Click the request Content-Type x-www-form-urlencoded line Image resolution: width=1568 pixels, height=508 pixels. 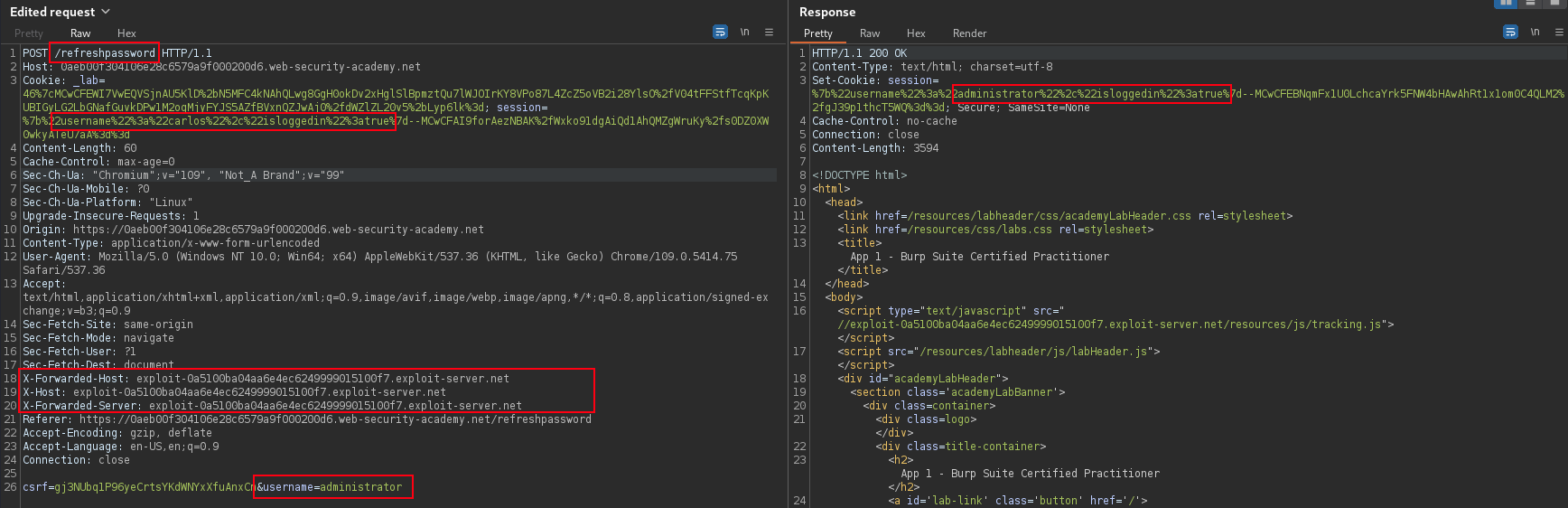tap(171, 243)
